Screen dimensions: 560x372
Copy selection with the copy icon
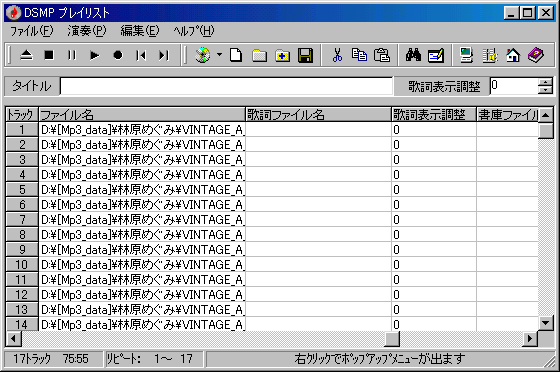[359, 55]
